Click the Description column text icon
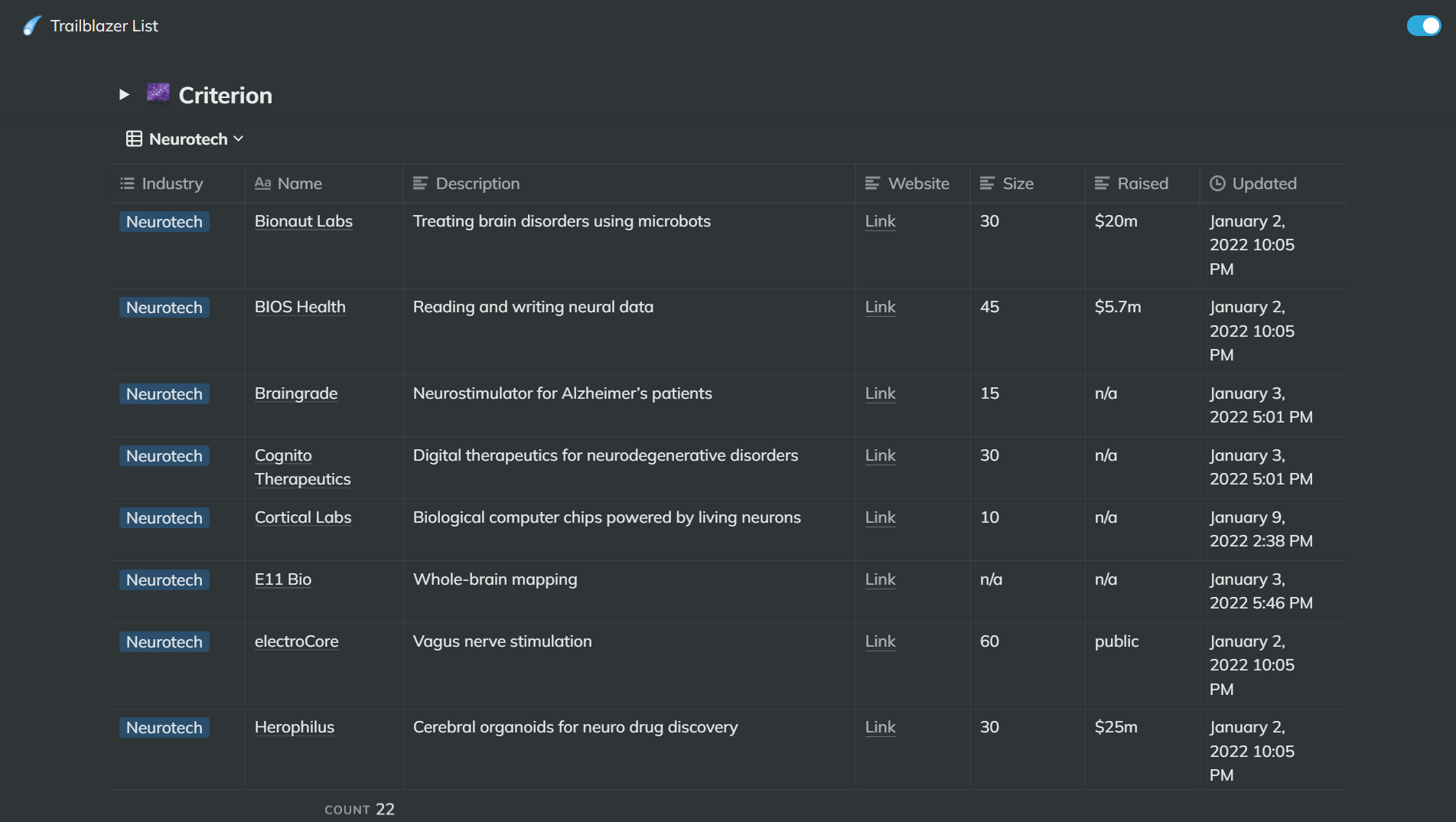1456x822 pixels. coord(420,184)
